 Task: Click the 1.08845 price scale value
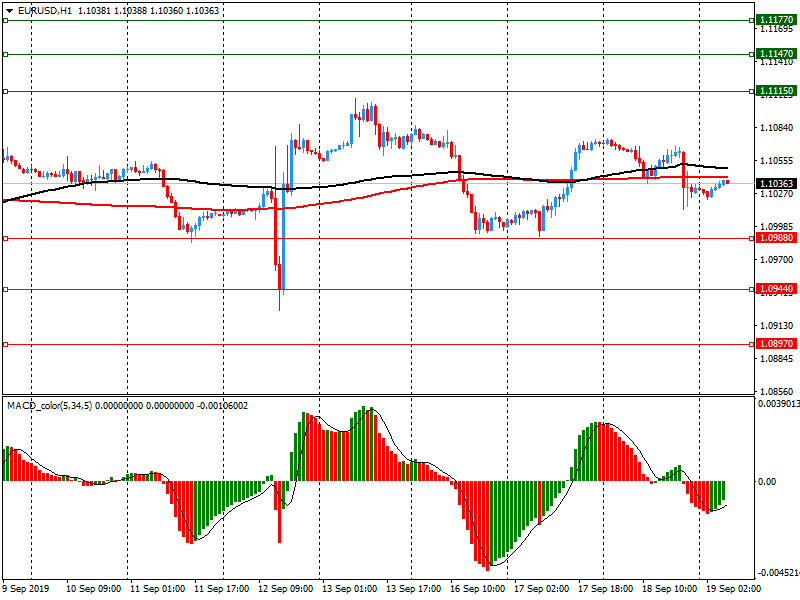[777, 359]
